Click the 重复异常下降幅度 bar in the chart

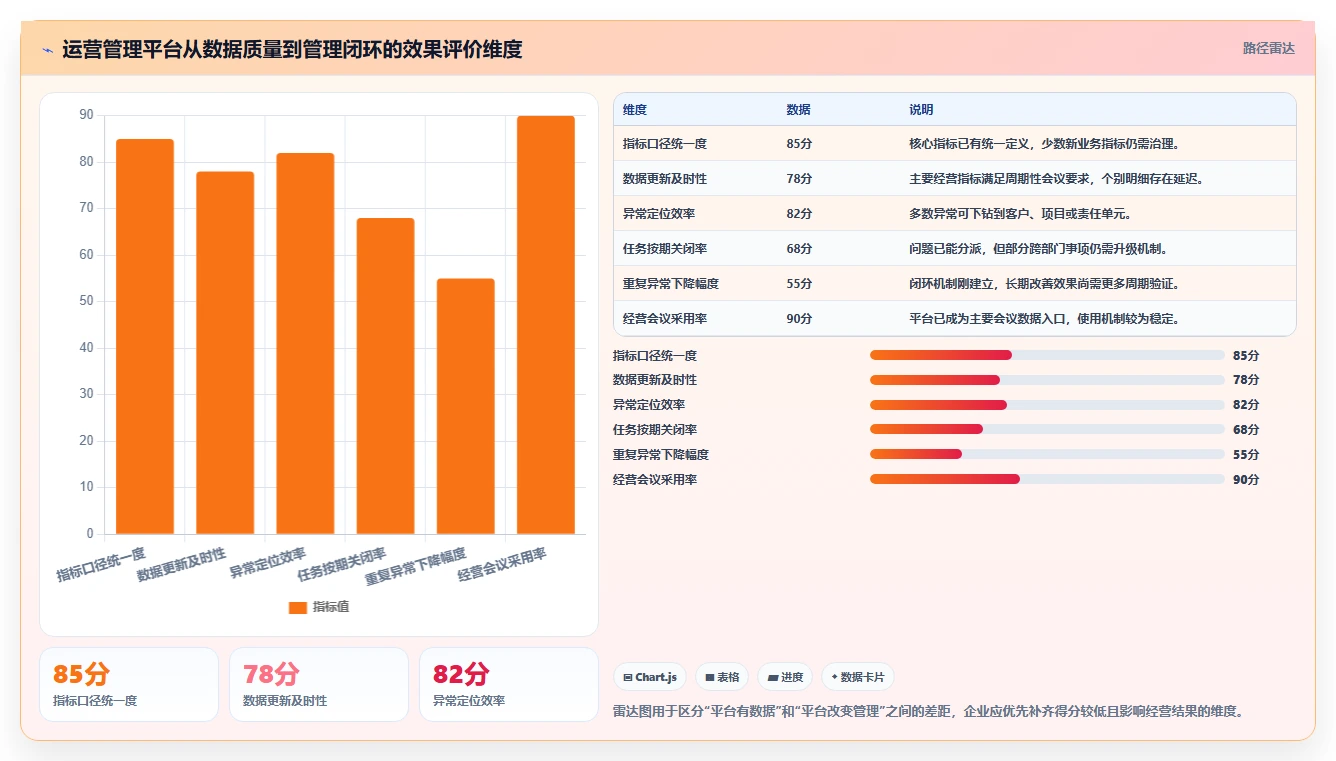tap(465, 406)
